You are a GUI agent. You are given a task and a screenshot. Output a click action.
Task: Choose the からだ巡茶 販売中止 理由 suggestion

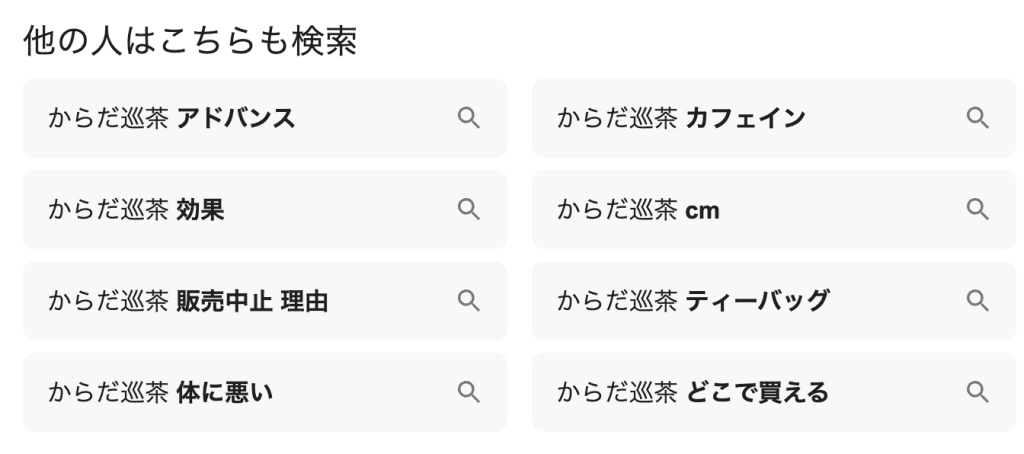point(188,300)
